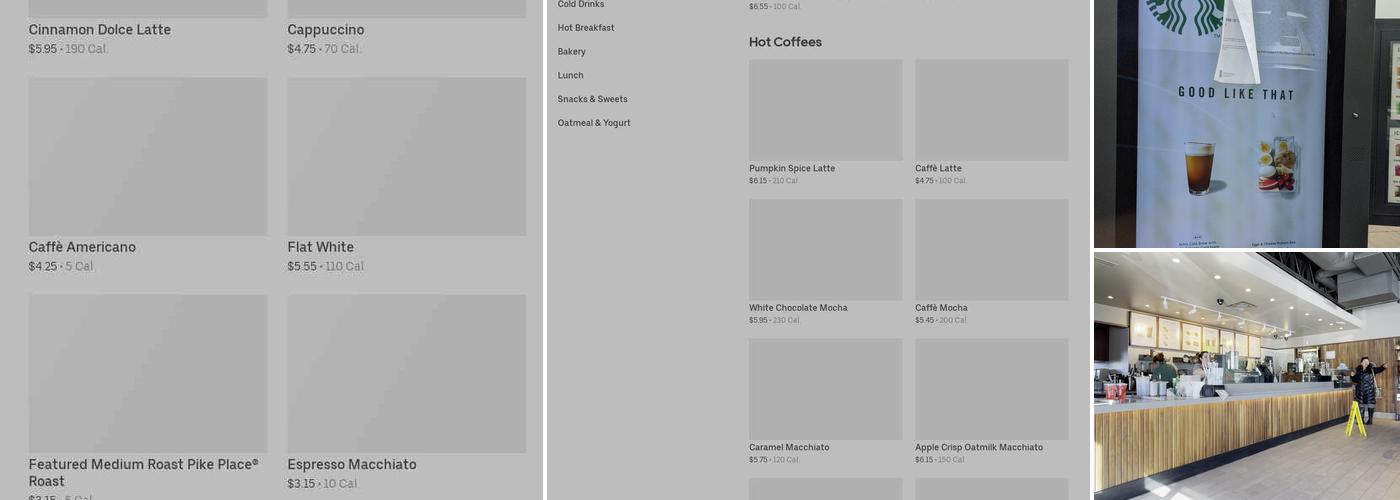The height and width of the screenshot is (500, 1400).
Task: Open Apple Crisp Oatmilk Macchiato image
Action: [992, 389]
